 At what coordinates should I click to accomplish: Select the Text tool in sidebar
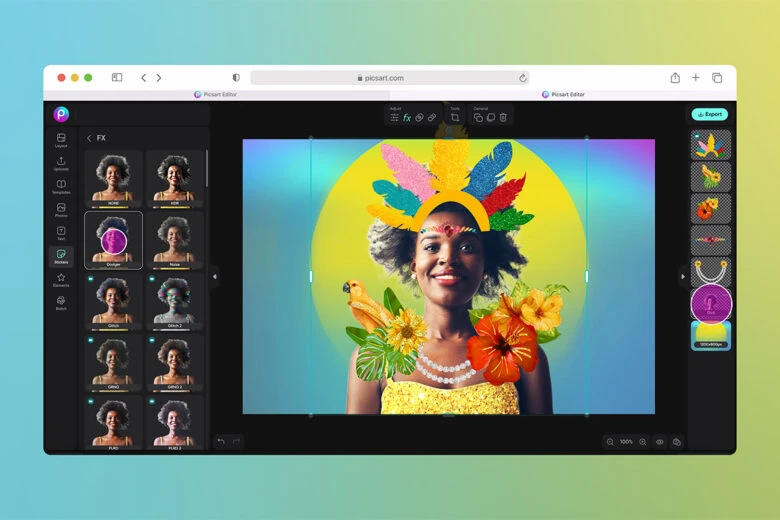pos(61,233)
